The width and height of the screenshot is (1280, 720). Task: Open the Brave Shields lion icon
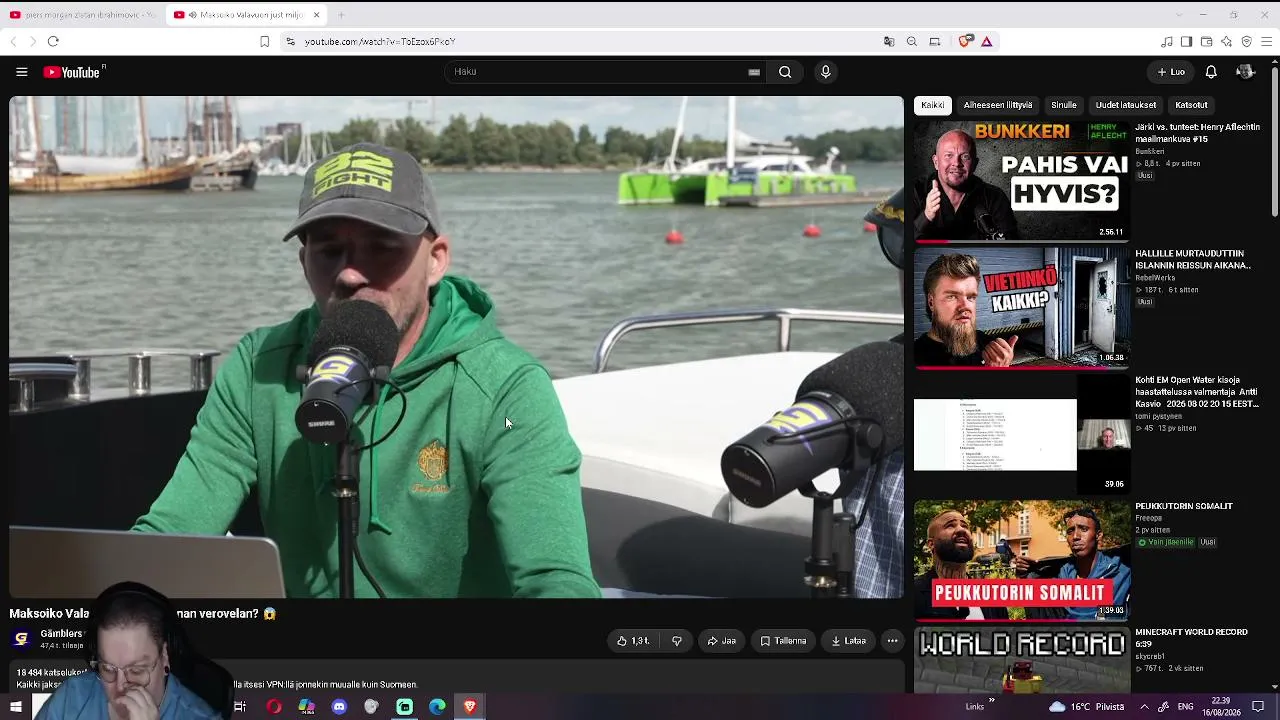point(965,41)
